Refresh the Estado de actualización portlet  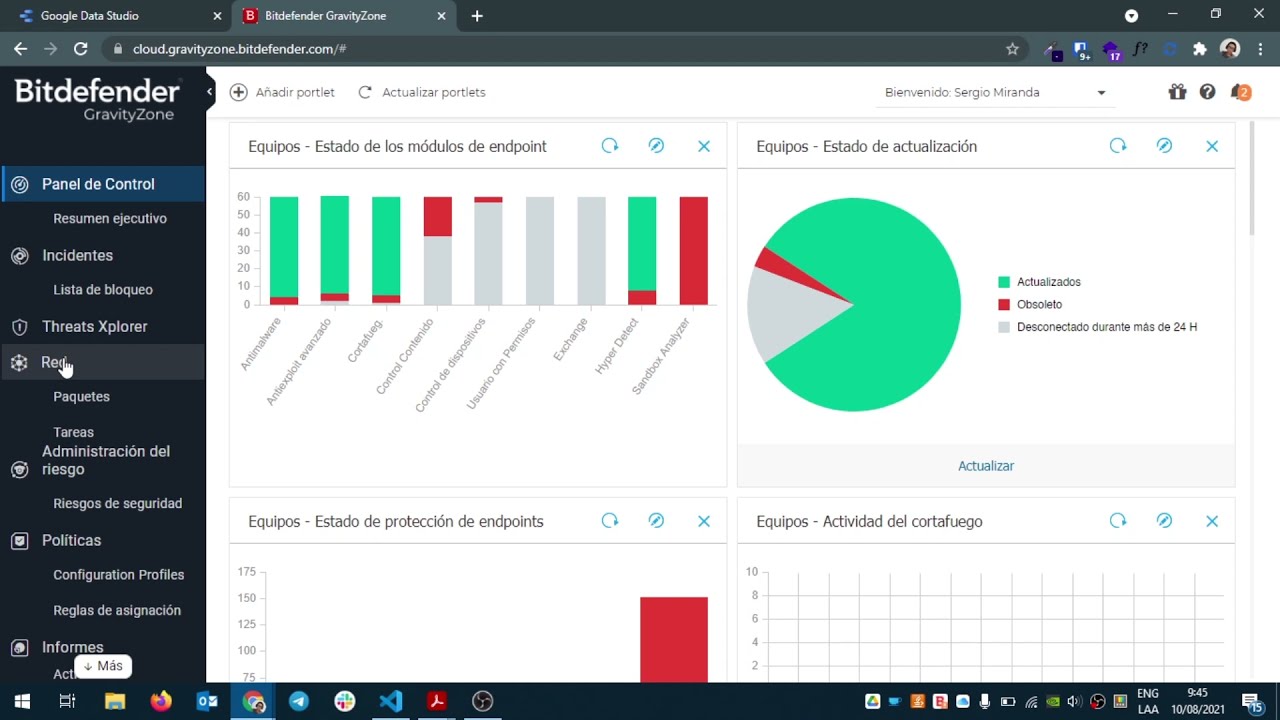point(1118,146)
